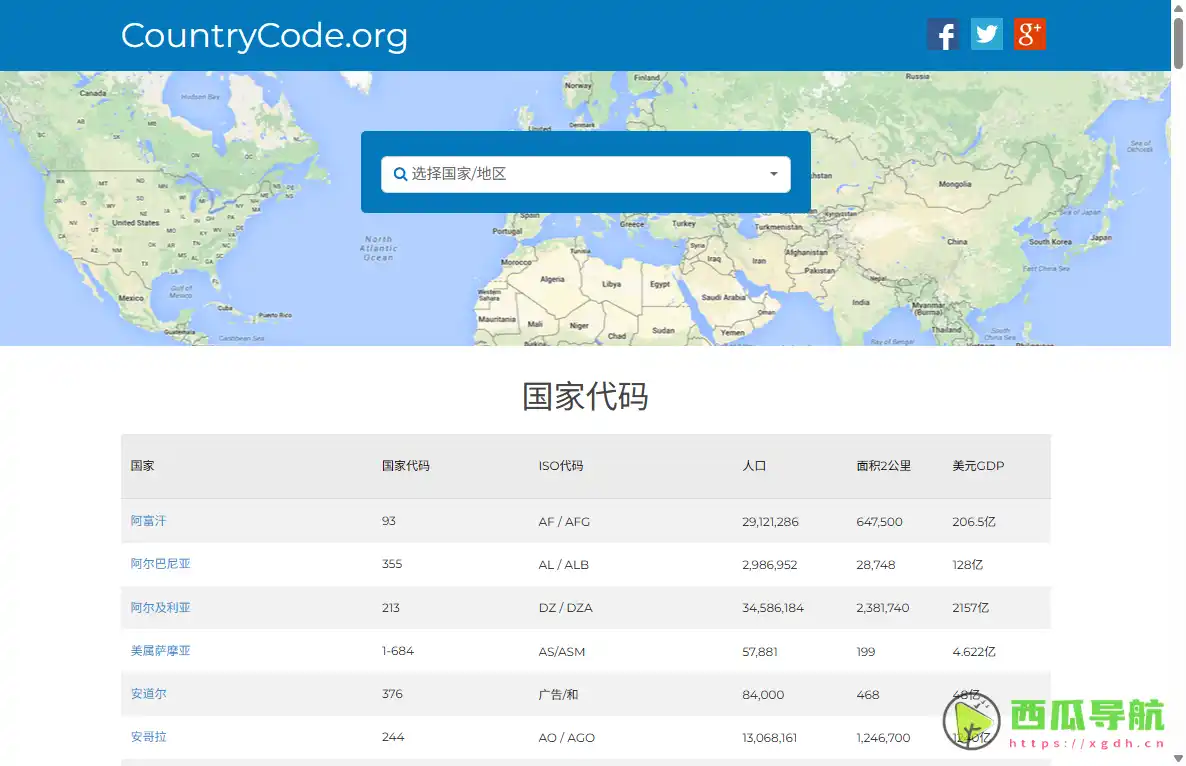Viewport: 1186px width, 766px height.
Task: Go to the CountryCode.org home logo
Action: 264,36
